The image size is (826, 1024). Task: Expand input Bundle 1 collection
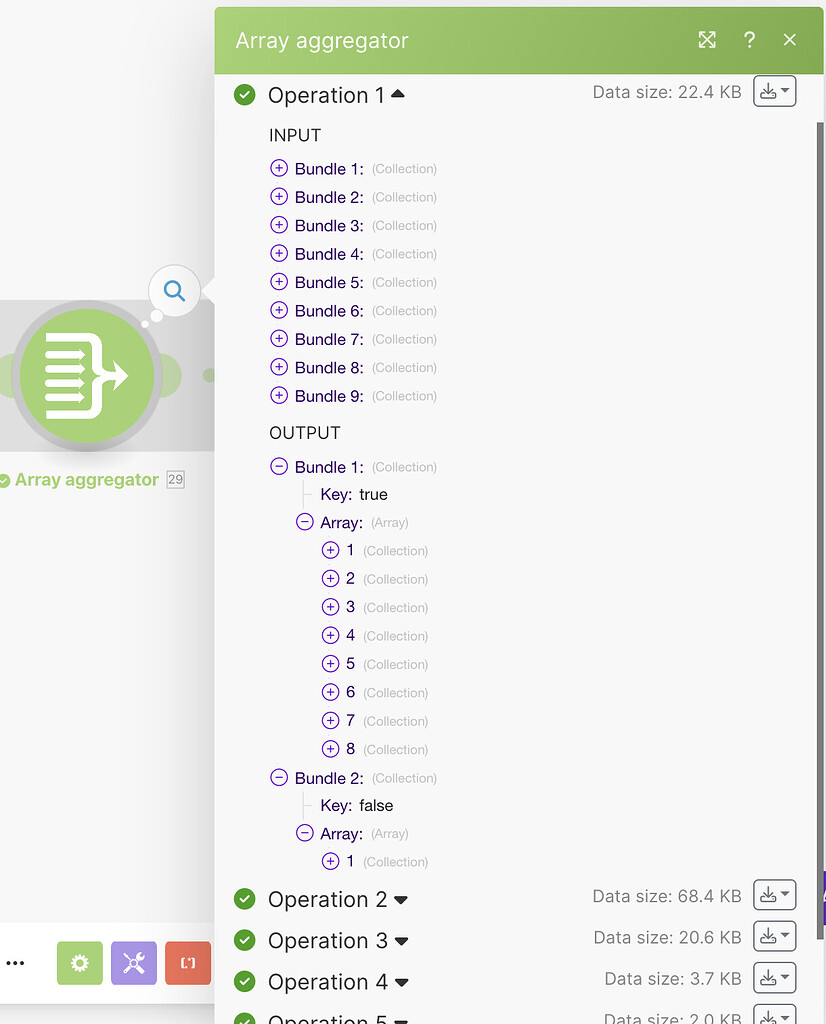(279, 168)
